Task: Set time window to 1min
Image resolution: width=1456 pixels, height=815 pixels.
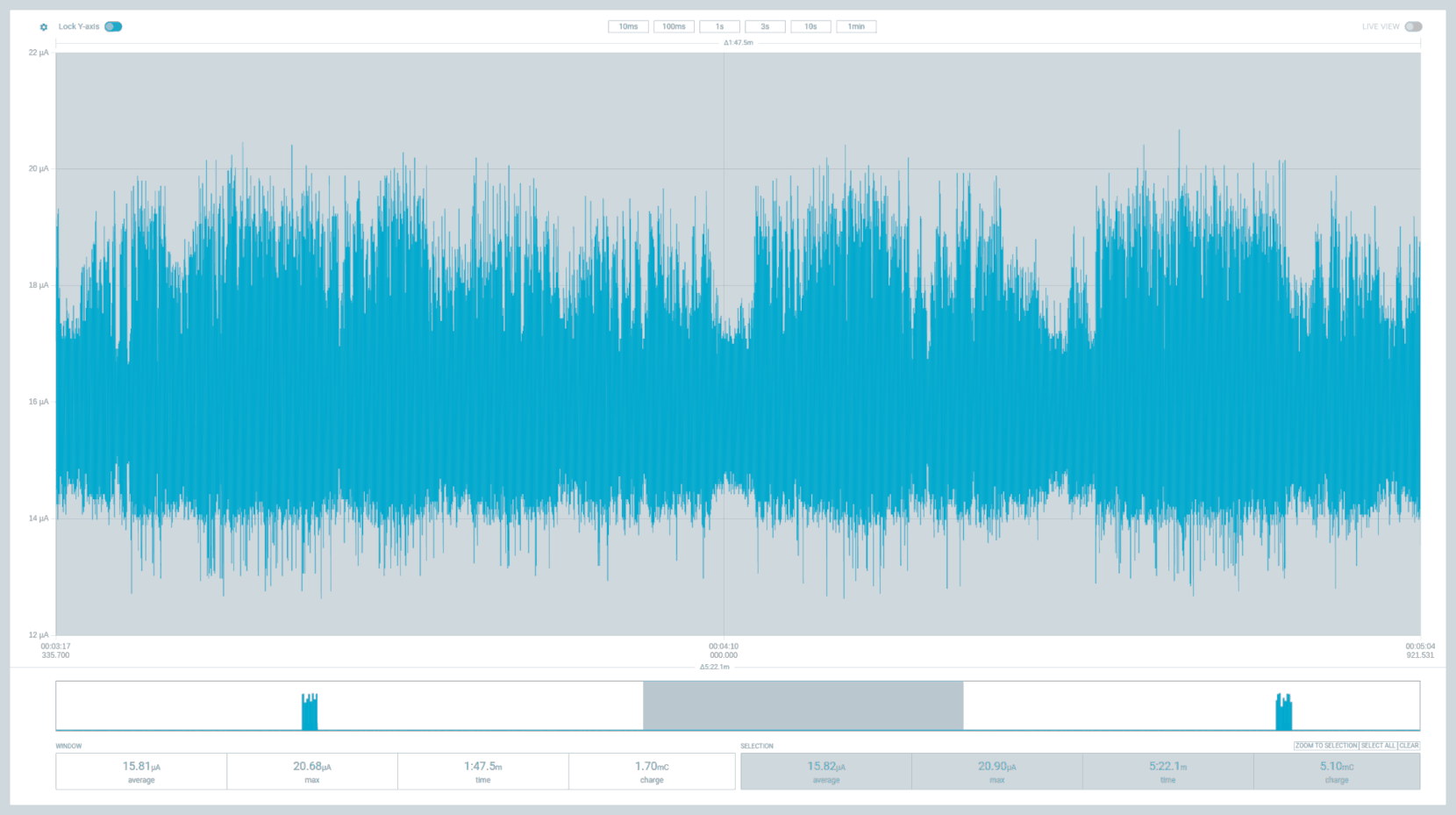Action: tap(856, 26)
